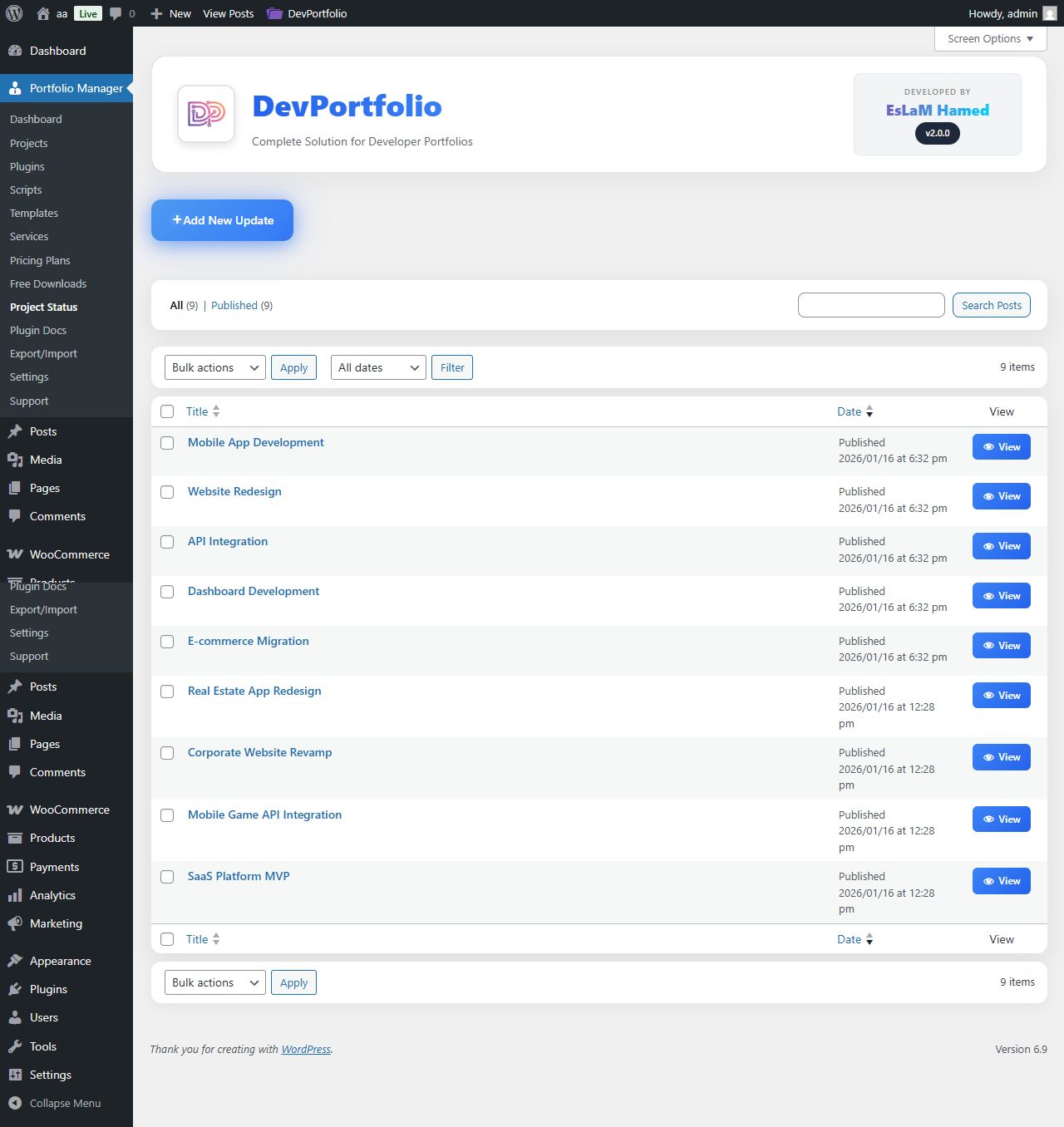Screen dimensions: 1064x1127
Task: Open Tools via its wrench icon
Action: click(x=15, y=1046)
